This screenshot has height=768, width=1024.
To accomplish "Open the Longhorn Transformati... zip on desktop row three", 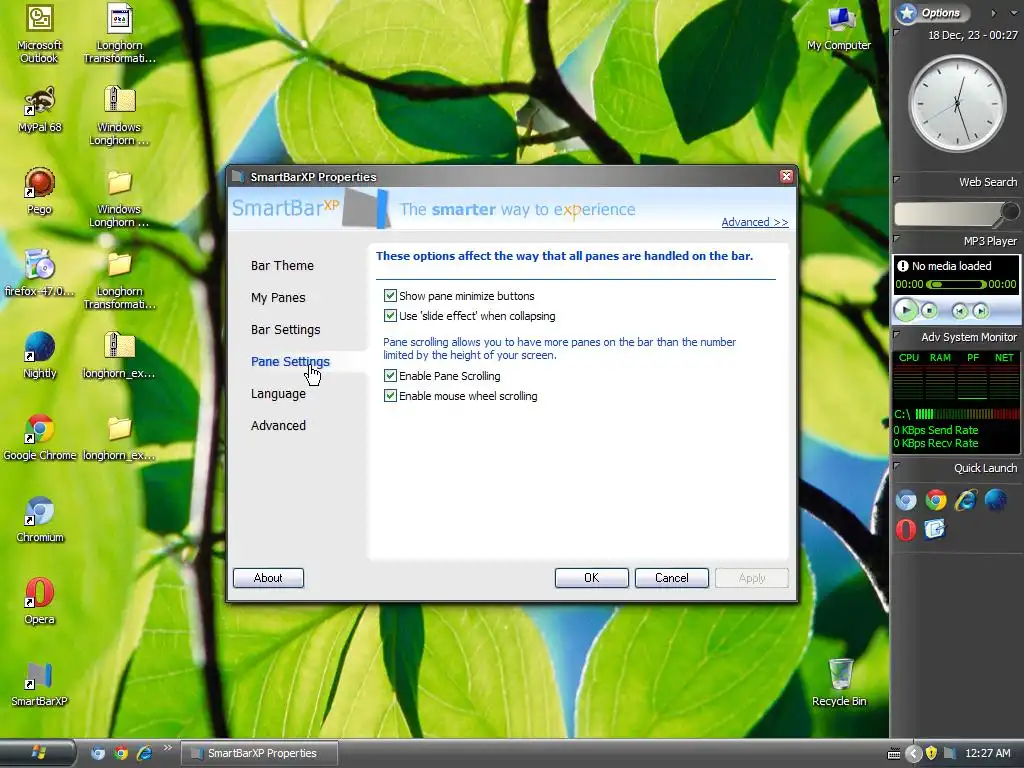I will 120,280.
